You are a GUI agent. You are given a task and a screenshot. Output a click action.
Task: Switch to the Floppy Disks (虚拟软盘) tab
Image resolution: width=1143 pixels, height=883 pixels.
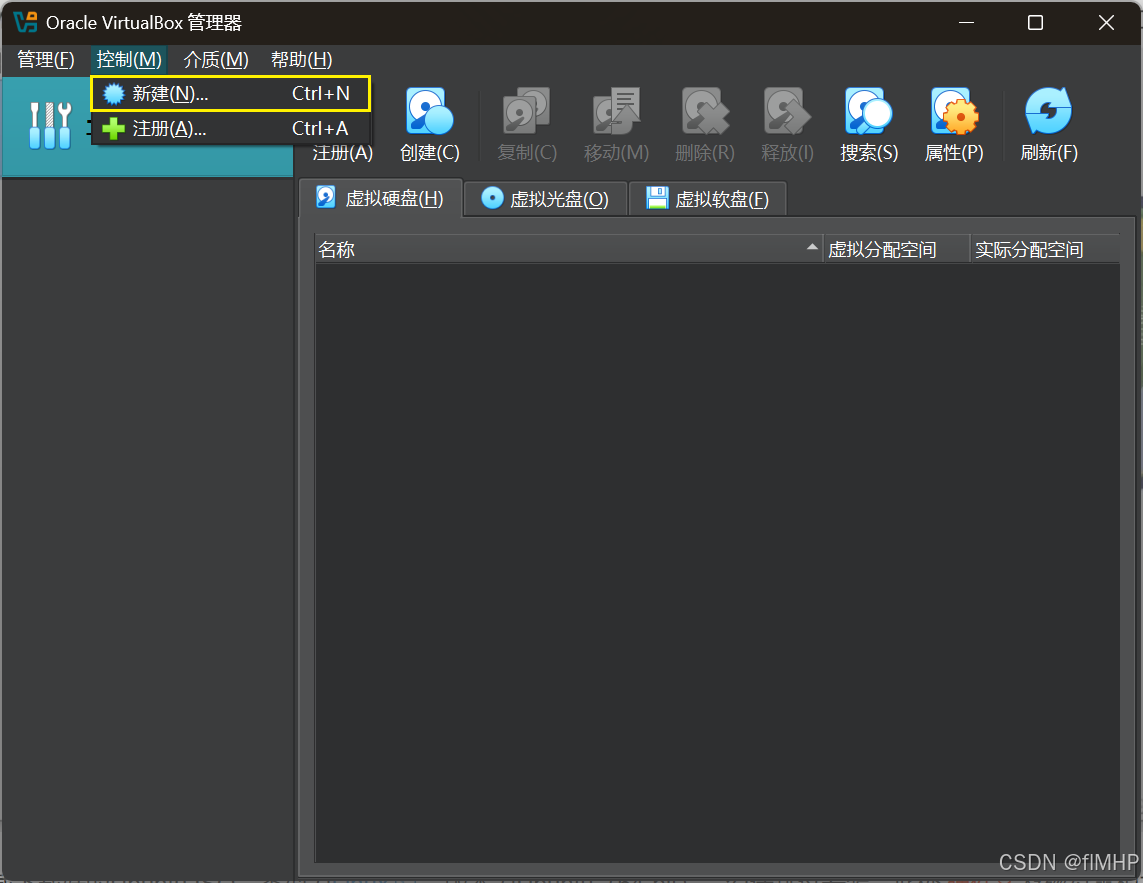[708, 198]
